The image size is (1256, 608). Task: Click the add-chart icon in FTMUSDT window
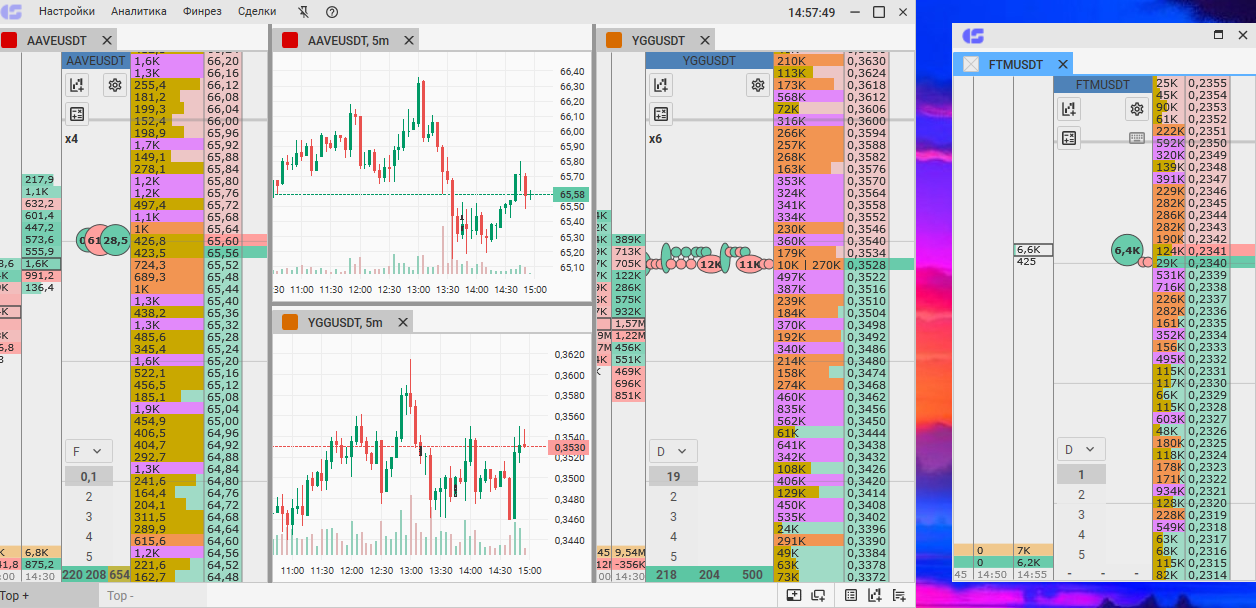click(1069, 109)
